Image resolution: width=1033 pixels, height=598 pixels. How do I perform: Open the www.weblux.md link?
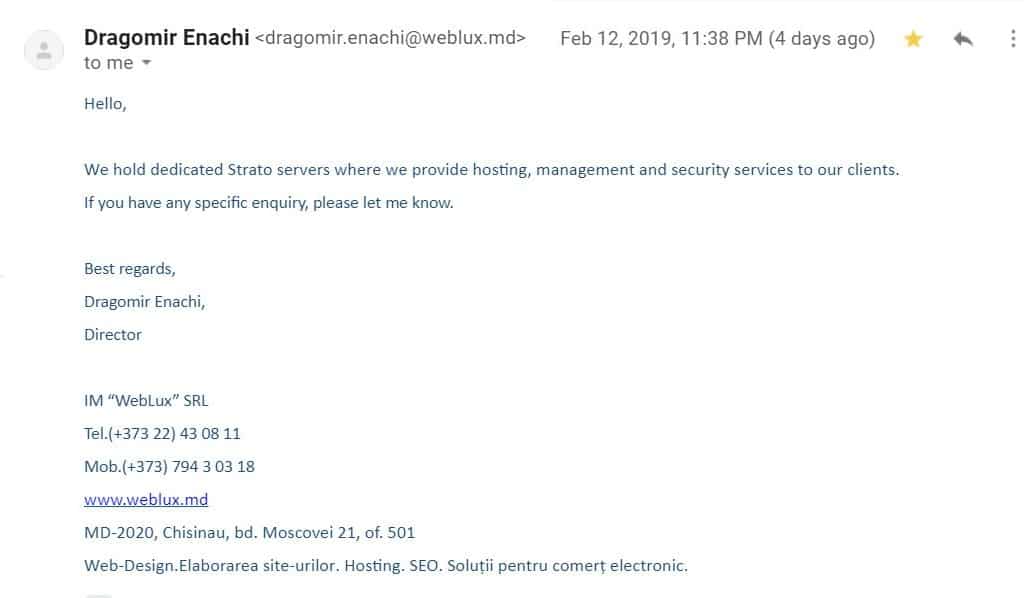click(146, 499)
